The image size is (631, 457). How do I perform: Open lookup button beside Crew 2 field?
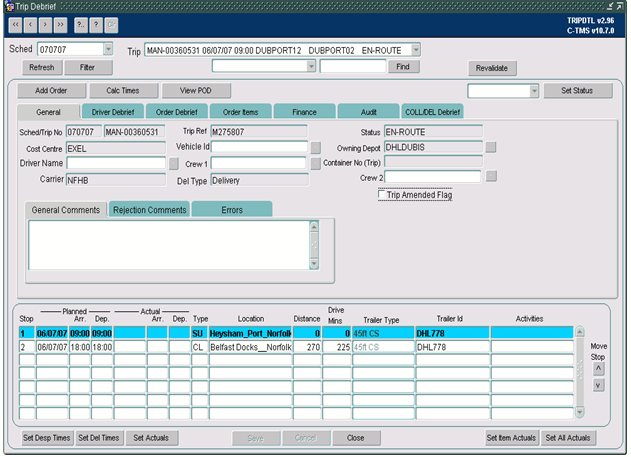click(x=491, y=176)
